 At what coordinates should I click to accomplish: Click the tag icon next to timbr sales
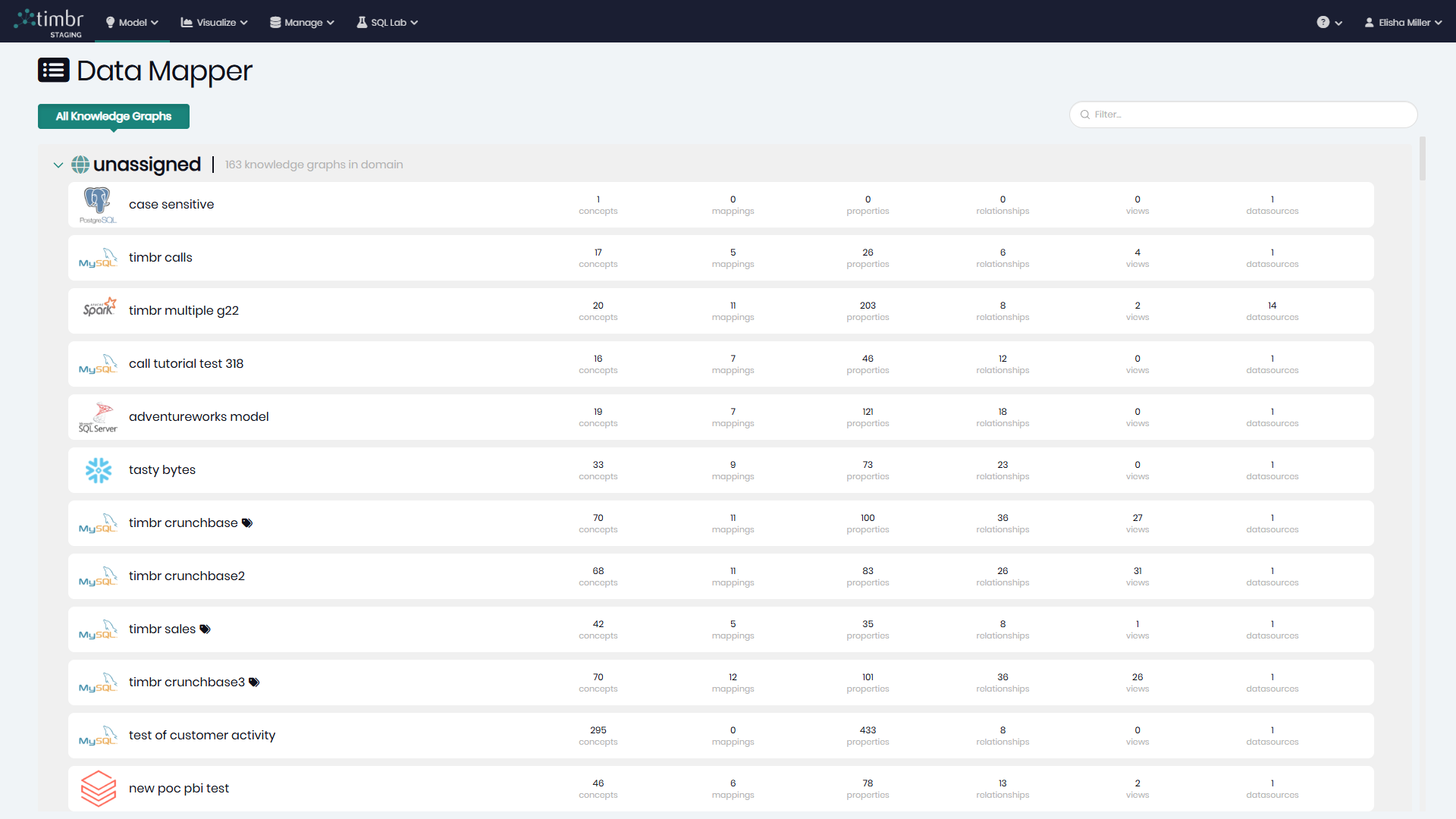[x=205, y=629]
